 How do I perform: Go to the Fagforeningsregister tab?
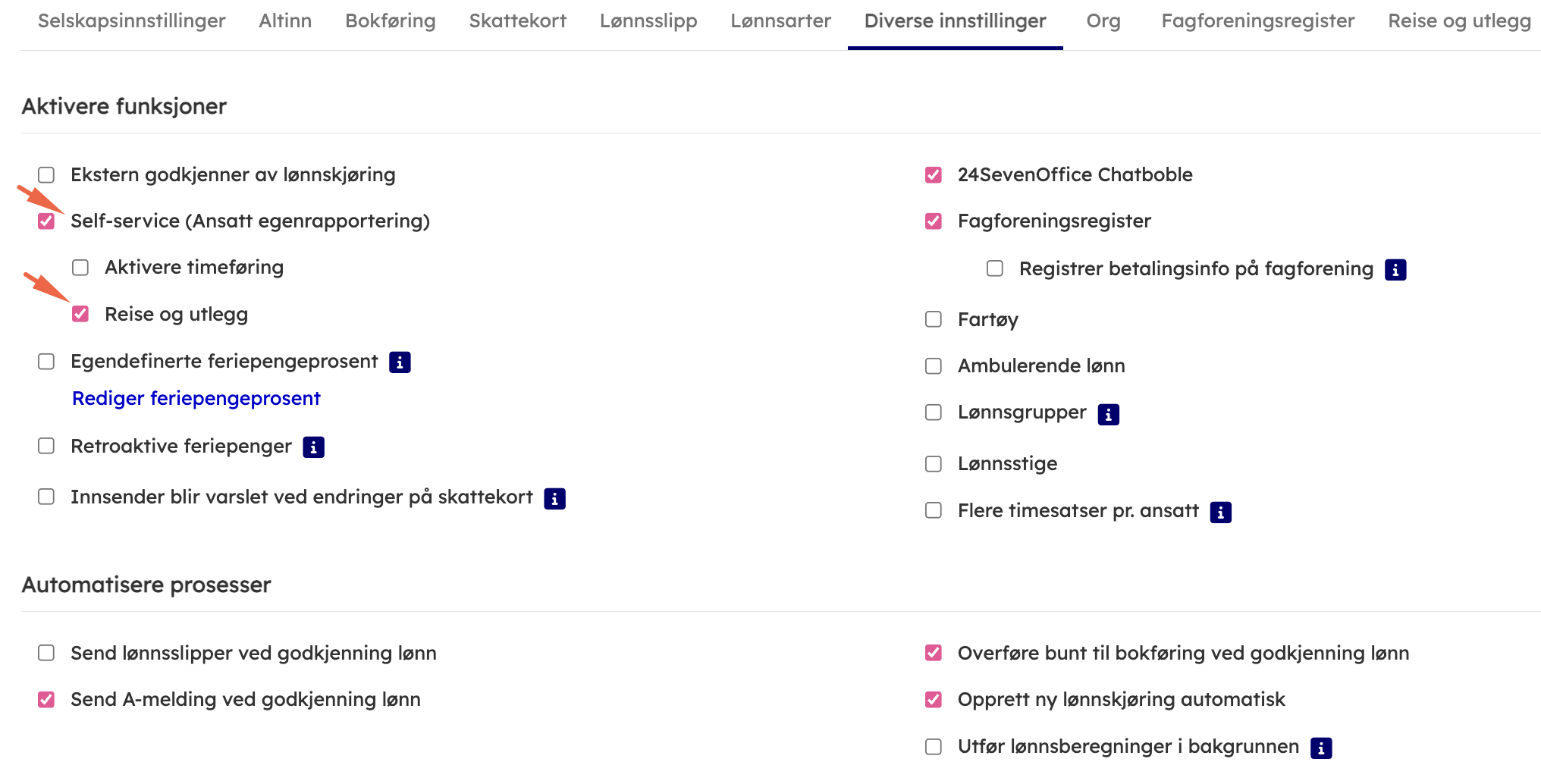pyautogui.click(x=1257, y=21)
